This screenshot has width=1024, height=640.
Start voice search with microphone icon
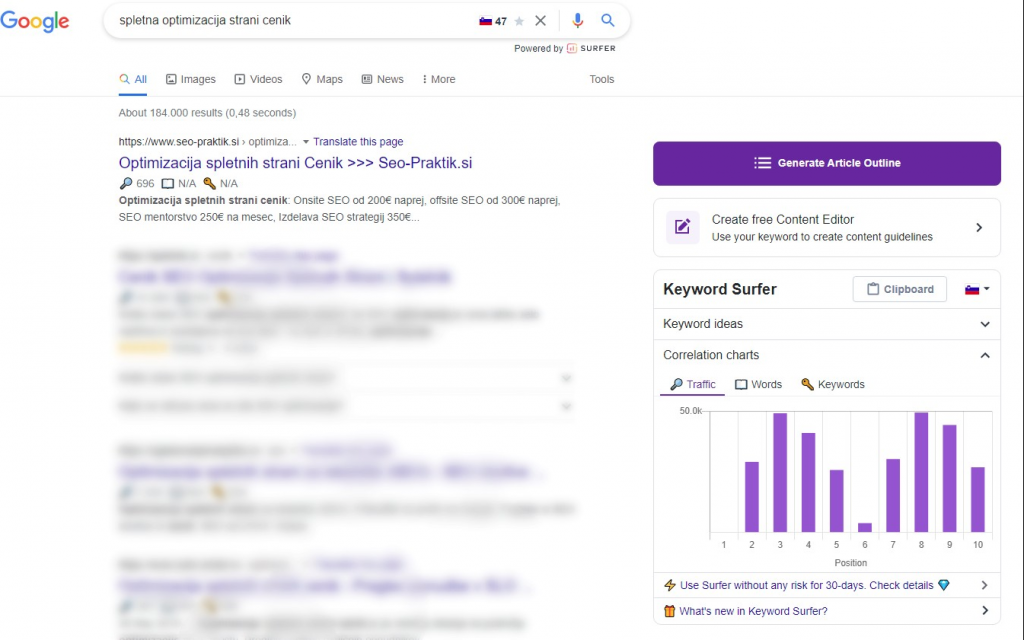(577, 21)
